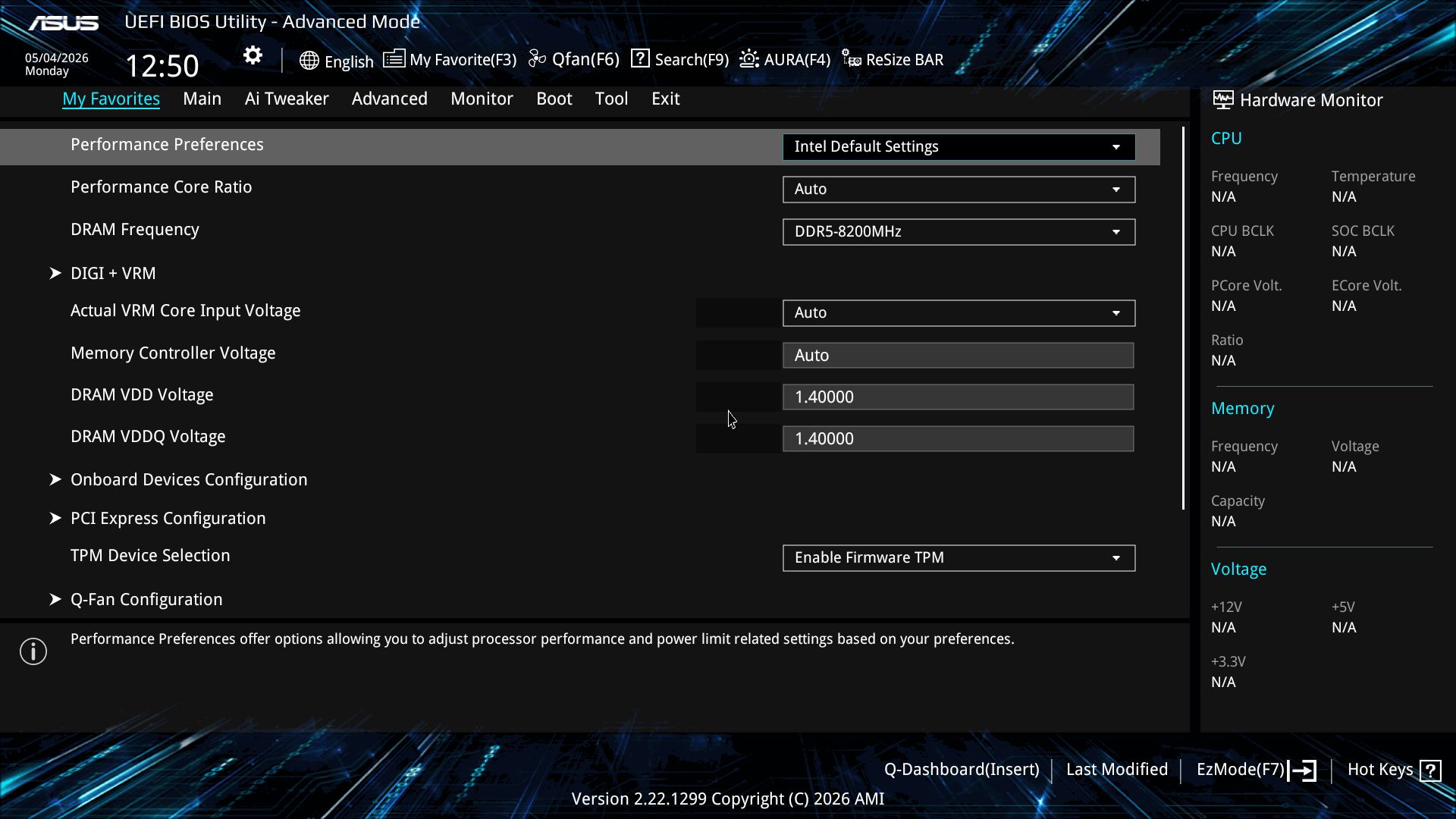Select the Performance Core Ratio label

(x=161, y=187)
